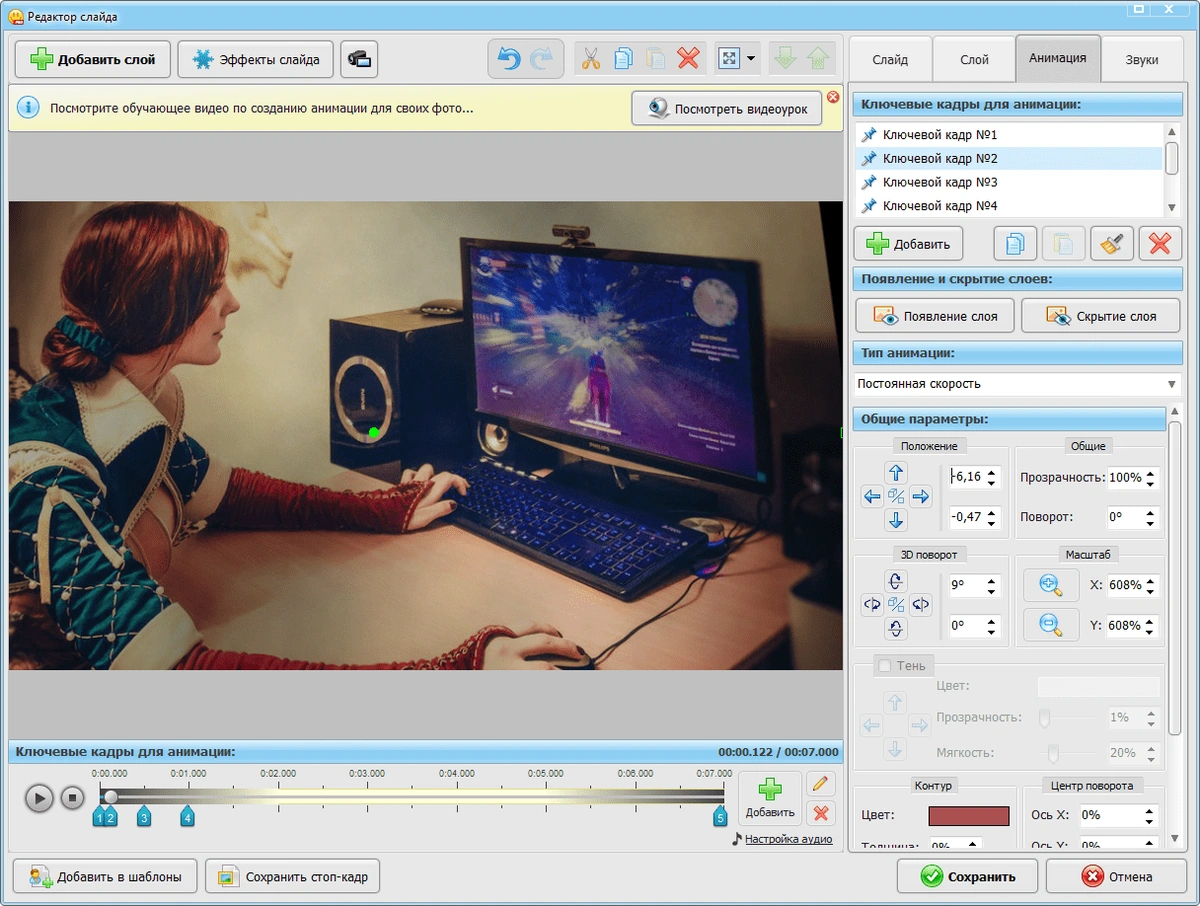The image size is (1200, 906).
Task: Delete layer with red X toolbar icon
Action: point(688,59)
